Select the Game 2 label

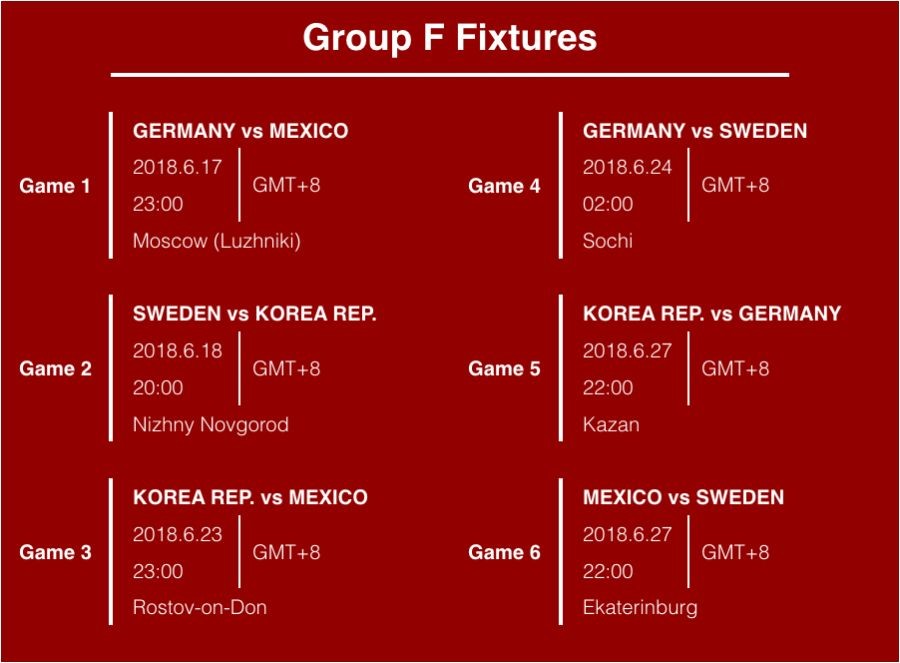[x=55, y=369]
